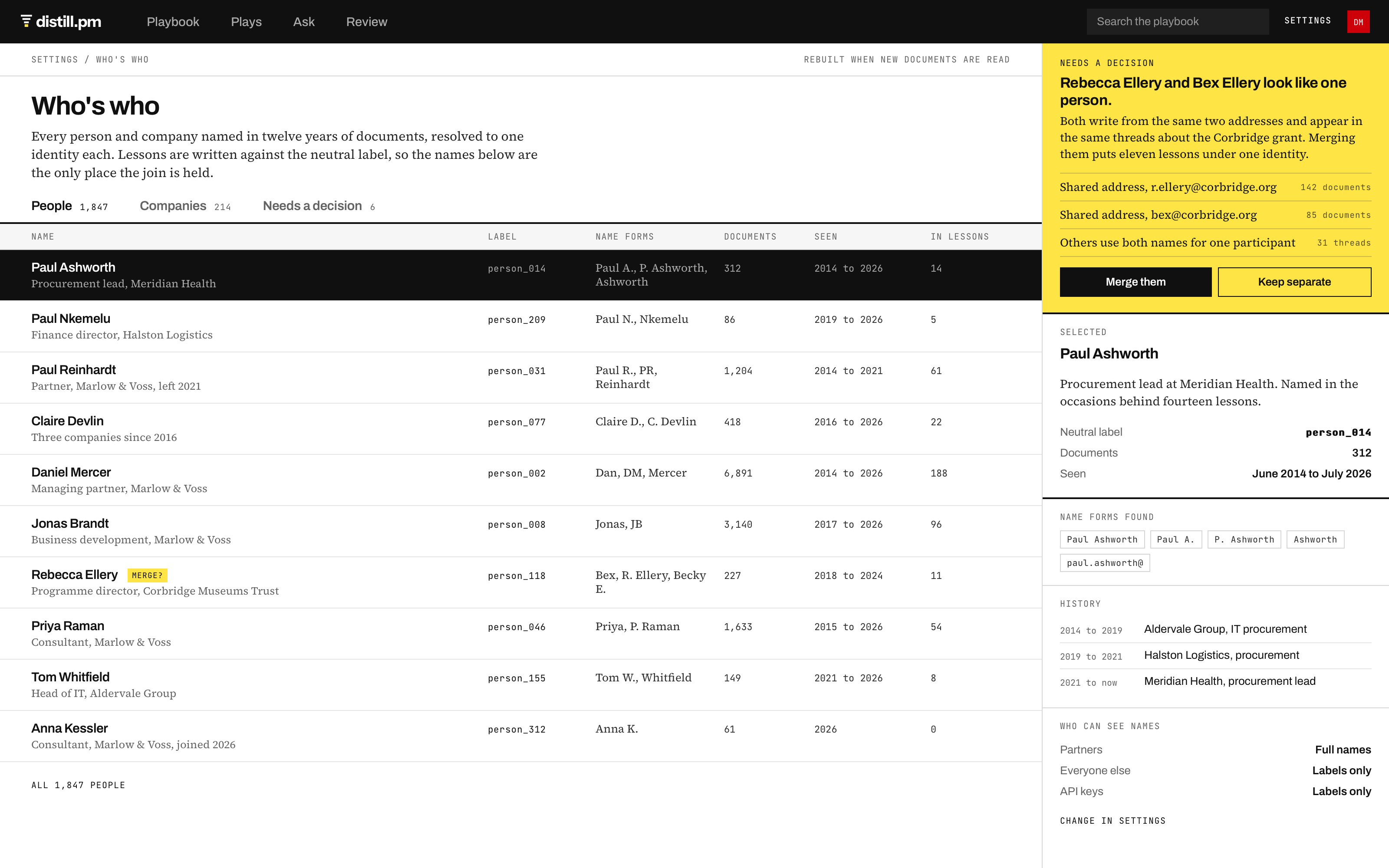
Task: Click Aldervale Group, IT procurement history entry
Action: point(1215,629)
